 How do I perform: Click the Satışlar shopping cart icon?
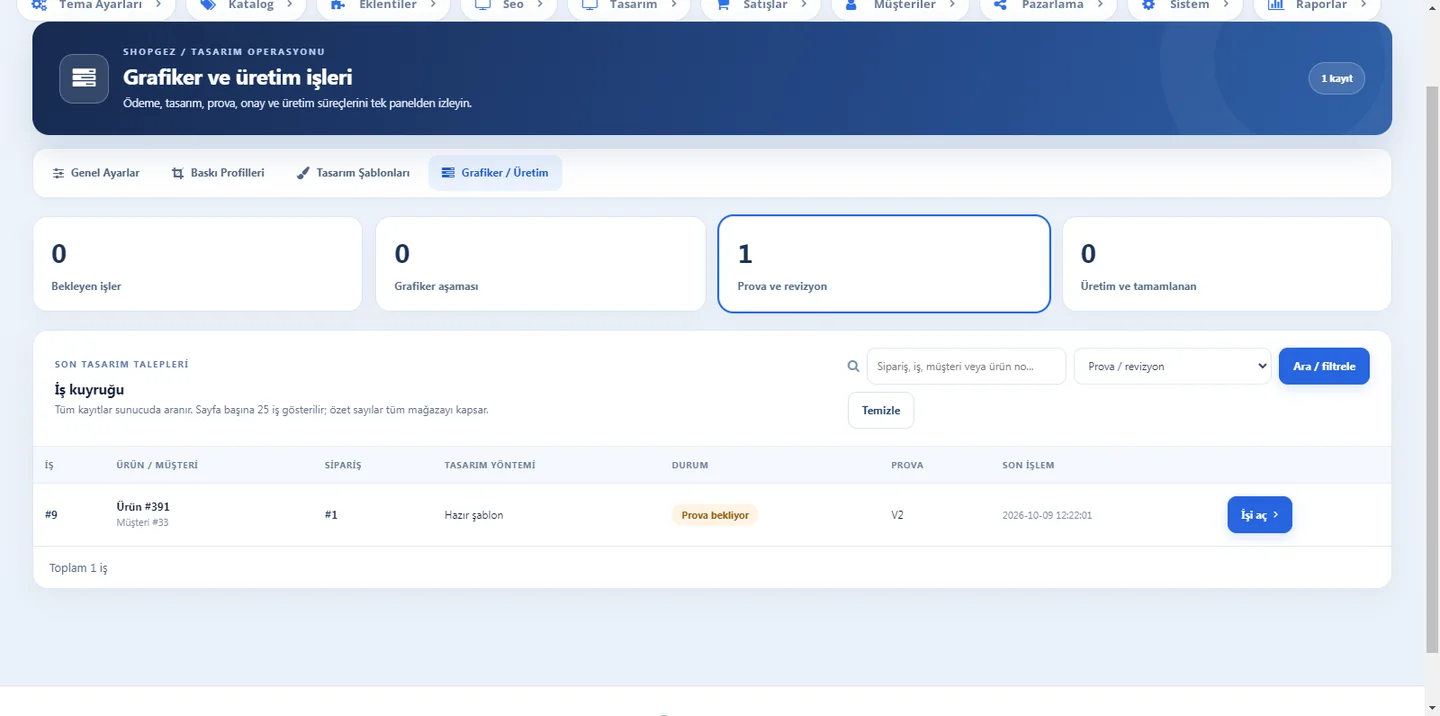(723, 5)
